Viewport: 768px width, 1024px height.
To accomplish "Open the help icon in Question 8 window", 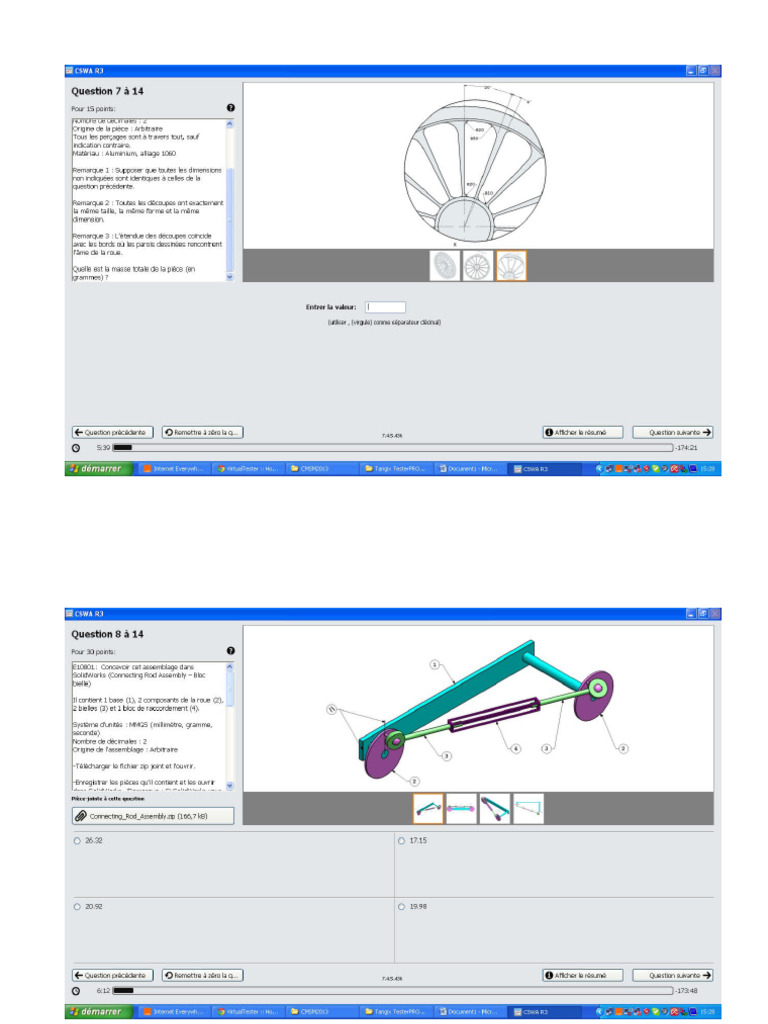I will pos(231,650).
